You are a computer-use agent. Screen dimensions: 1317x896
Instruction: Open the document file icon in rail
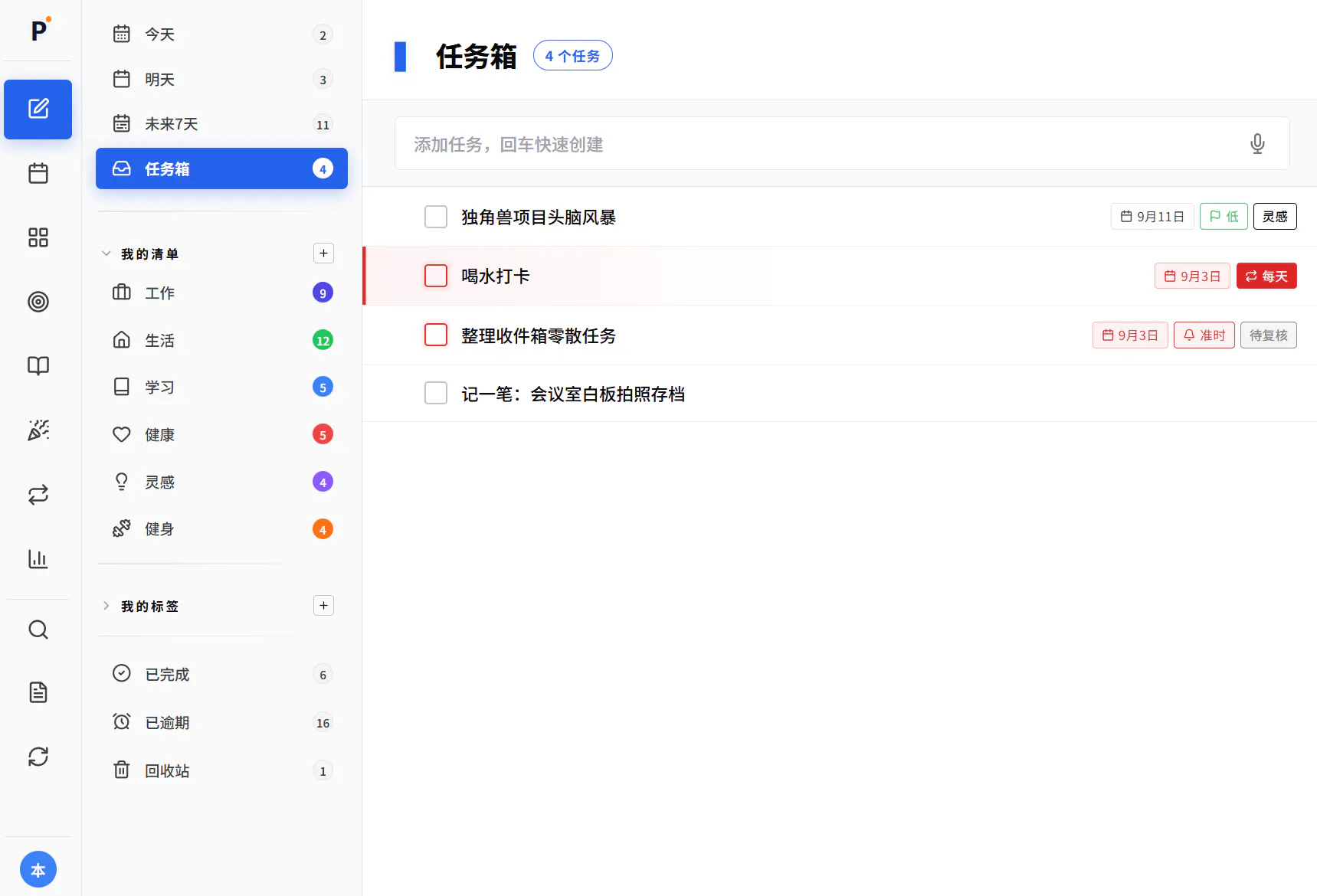38,692
